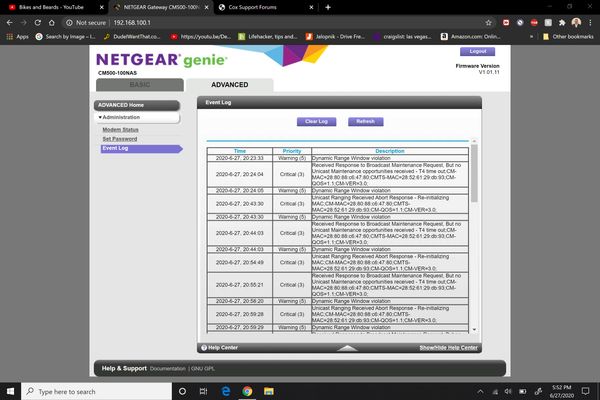Open Other bookmarks folder
600x400 pixels.
click(x=568, y=37)
